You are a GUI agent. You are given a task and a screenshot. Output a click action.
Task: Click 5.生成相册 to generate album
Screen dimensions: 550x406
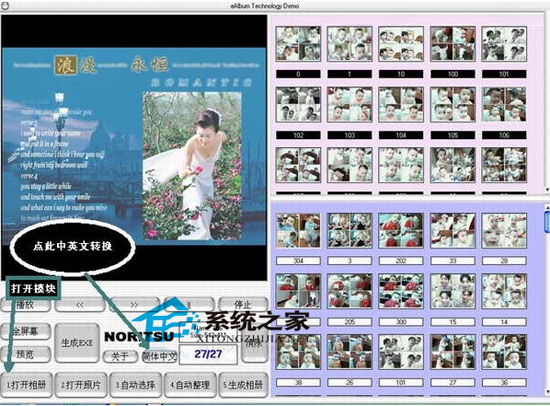coord(243,385)
